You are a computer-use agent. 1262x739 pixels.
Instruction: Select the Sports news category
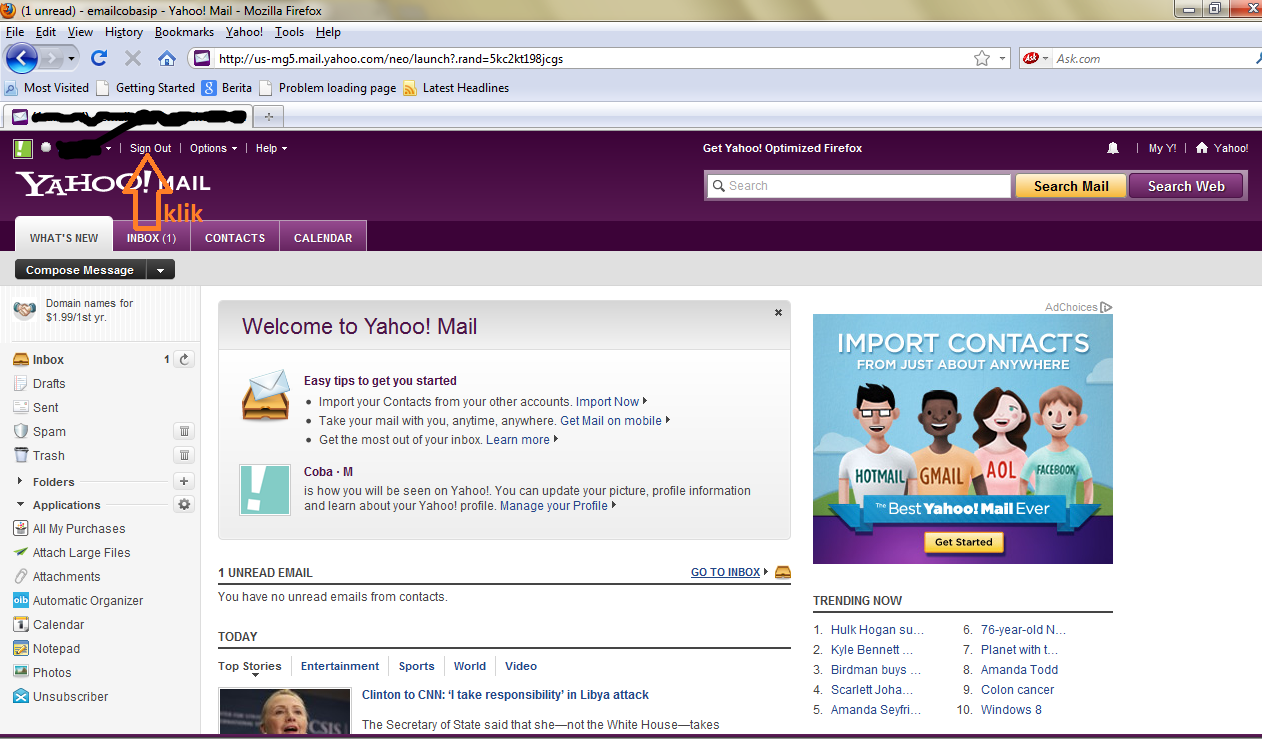(417, 666)
